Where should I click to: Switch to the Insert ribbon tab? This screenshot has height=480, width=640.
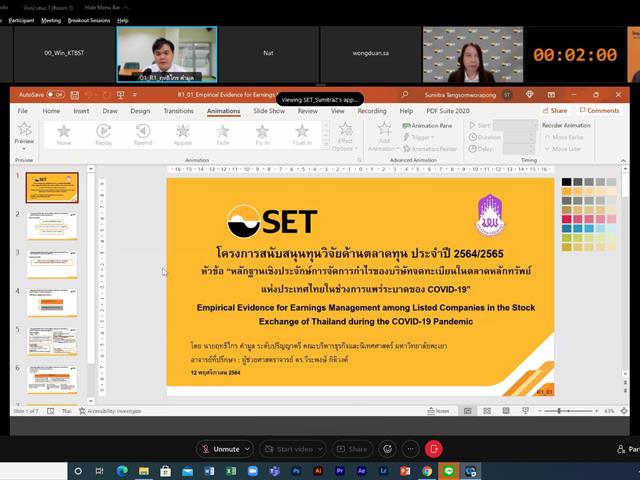[x=81, y=111]
